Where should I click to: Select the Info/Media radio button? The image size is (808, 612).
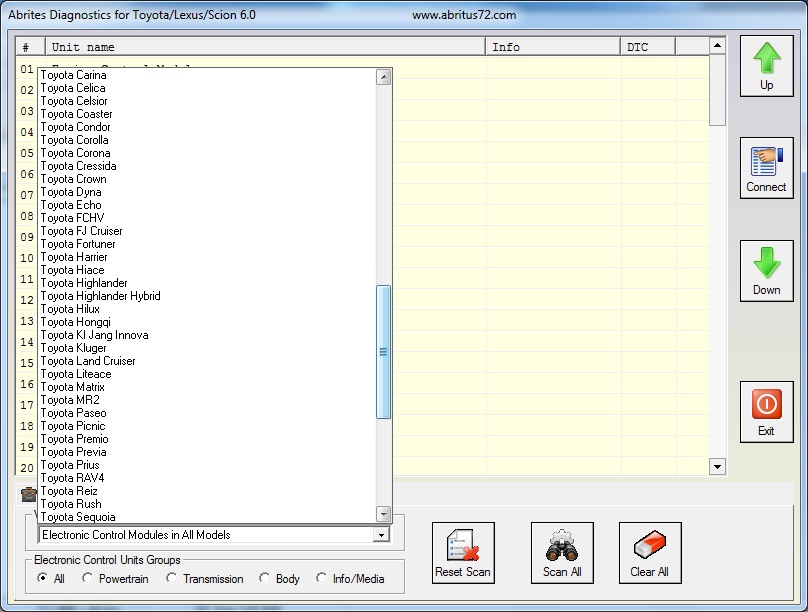click(322, 578)
